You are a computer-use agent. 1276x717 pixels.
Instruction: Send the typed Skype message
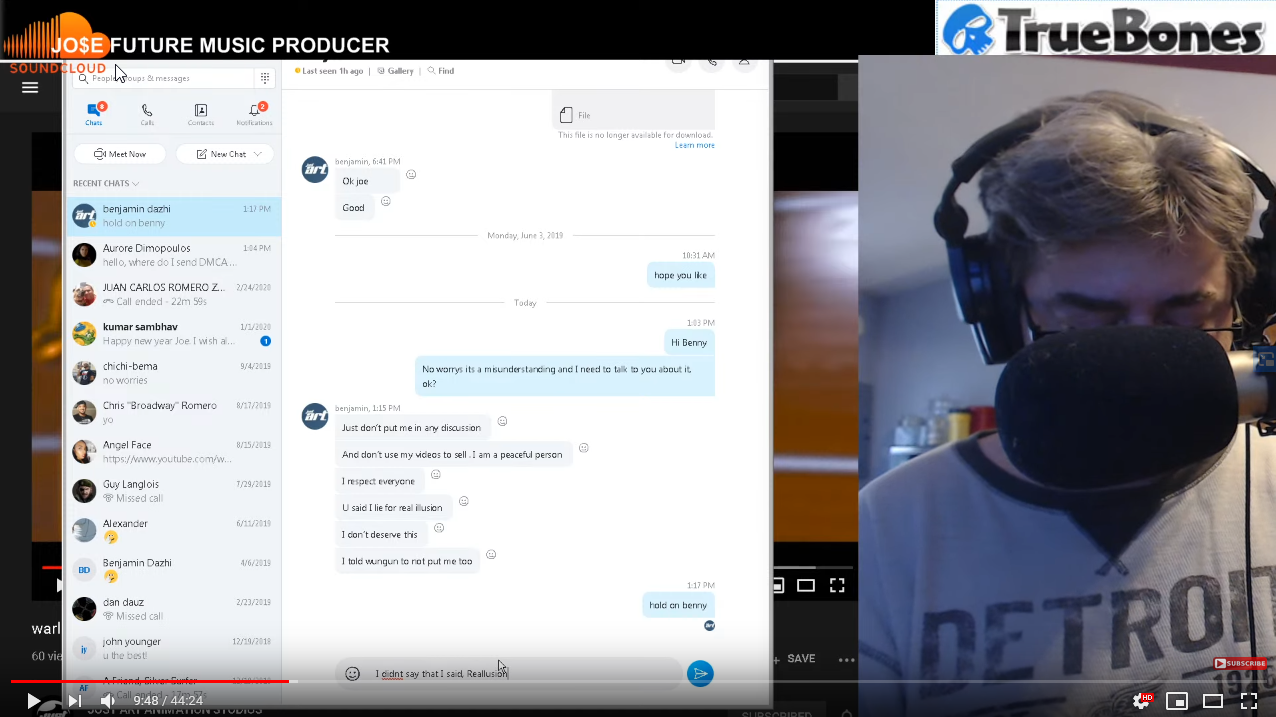click(x=700, y=673)
